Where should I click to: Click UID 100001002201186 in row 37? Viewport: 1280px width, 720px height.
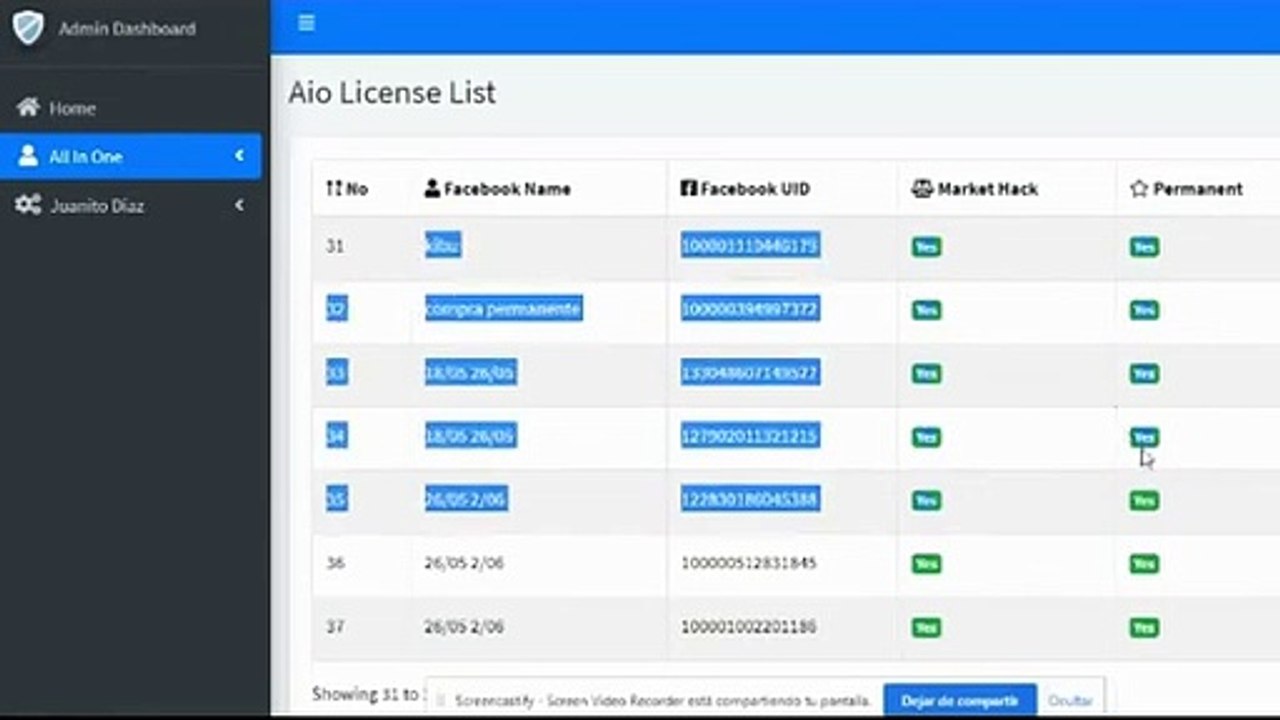749,627
